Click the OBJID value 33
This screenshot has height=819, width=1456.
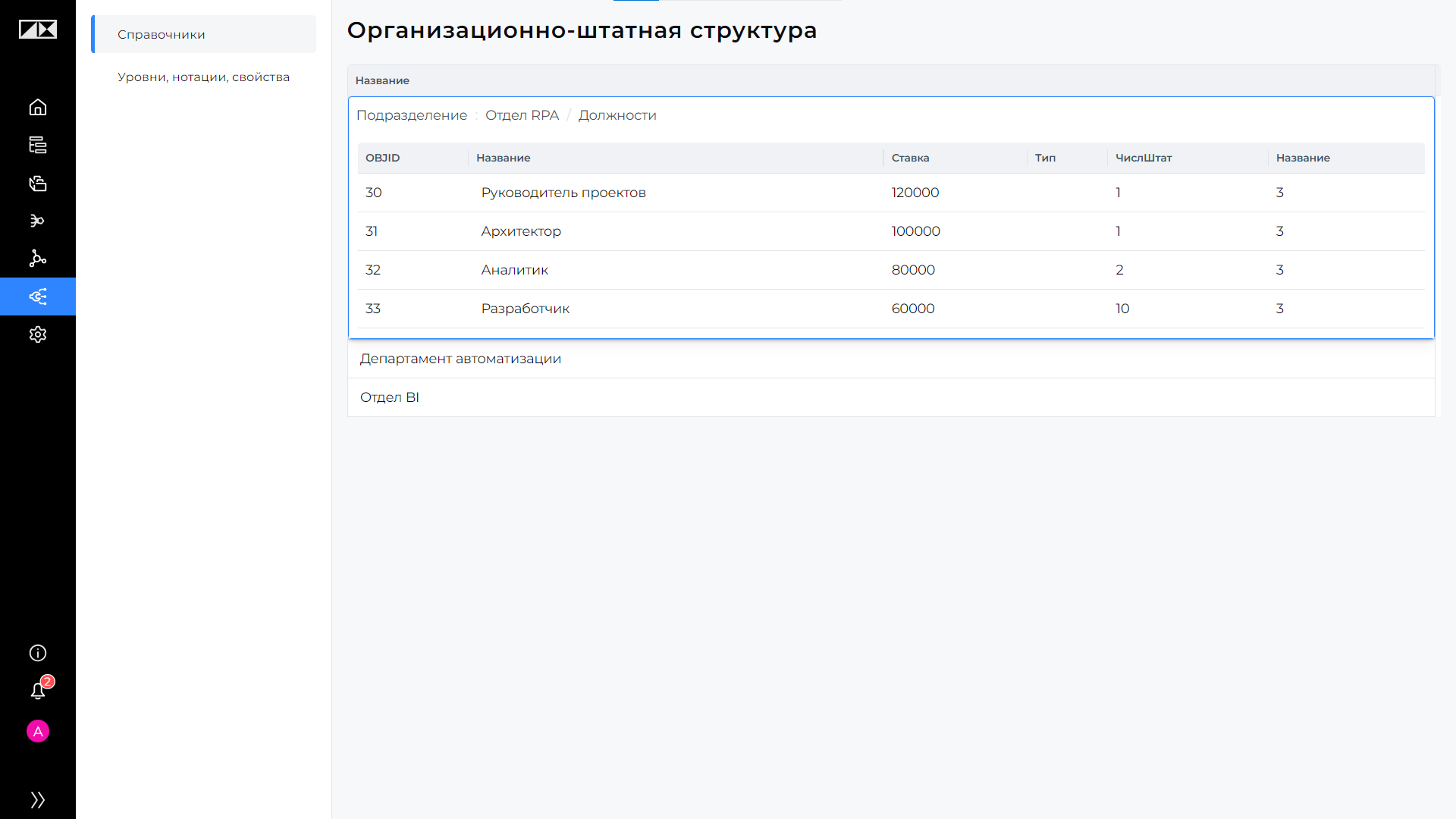(372, 309)
